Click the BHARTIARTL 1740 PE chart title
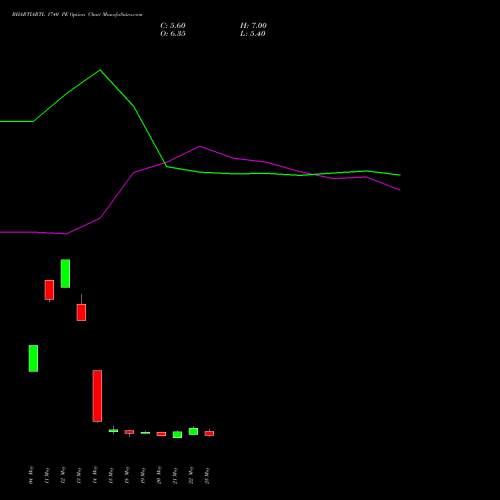This screenshot has height=500, width=500. (x=77, y=15)
